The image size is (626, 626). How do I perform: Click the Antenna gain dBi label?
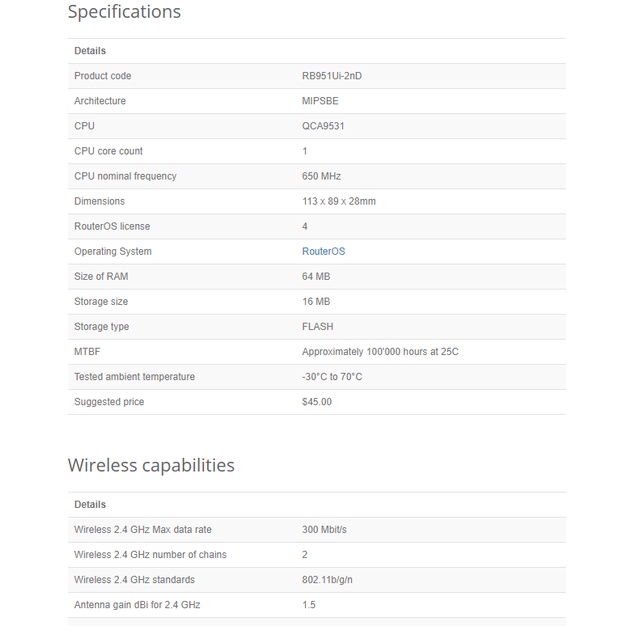pyautogui.click(x=137, y=604)
